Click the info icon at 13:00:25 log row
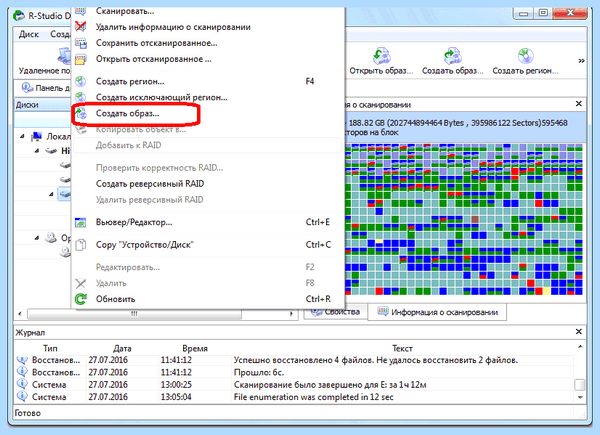 tap(22, 384)
